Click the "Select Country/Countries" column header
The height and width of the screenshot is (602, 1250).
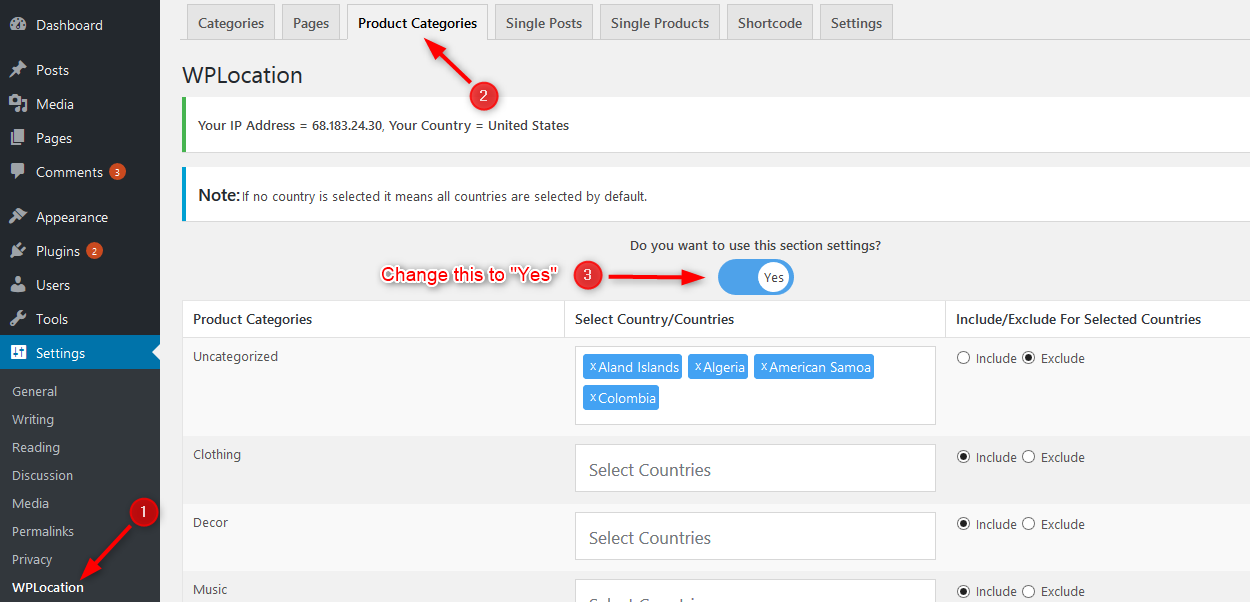tap(655, 319)
